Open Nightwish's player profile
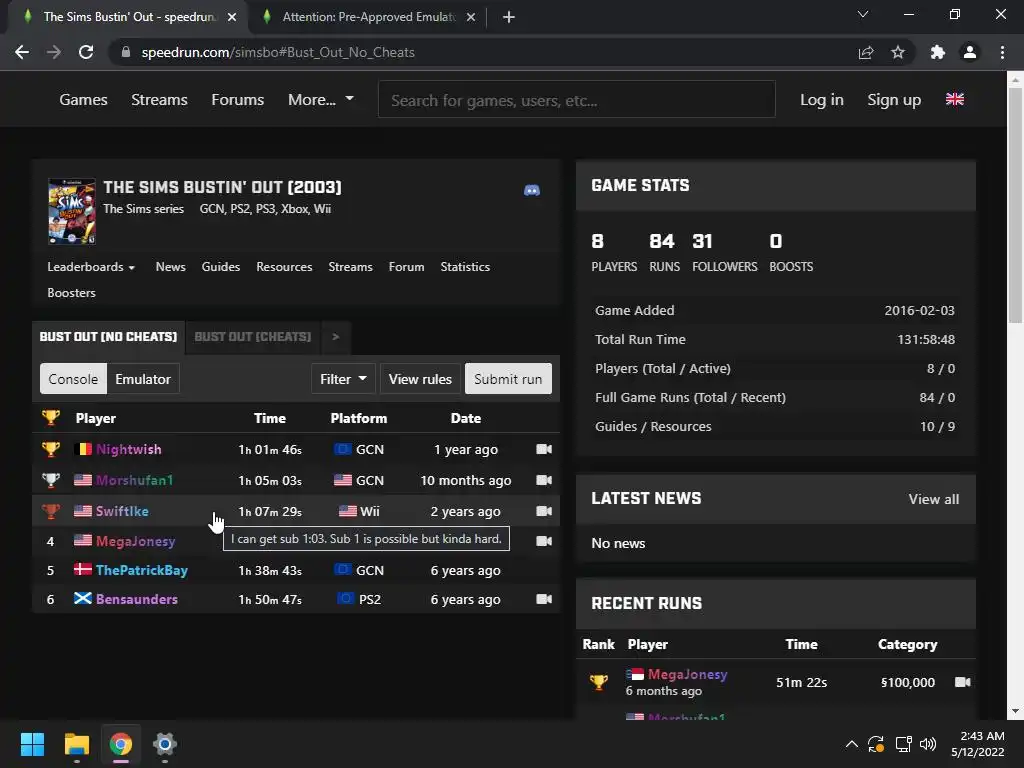The image size is (1024, 768). 129,449
